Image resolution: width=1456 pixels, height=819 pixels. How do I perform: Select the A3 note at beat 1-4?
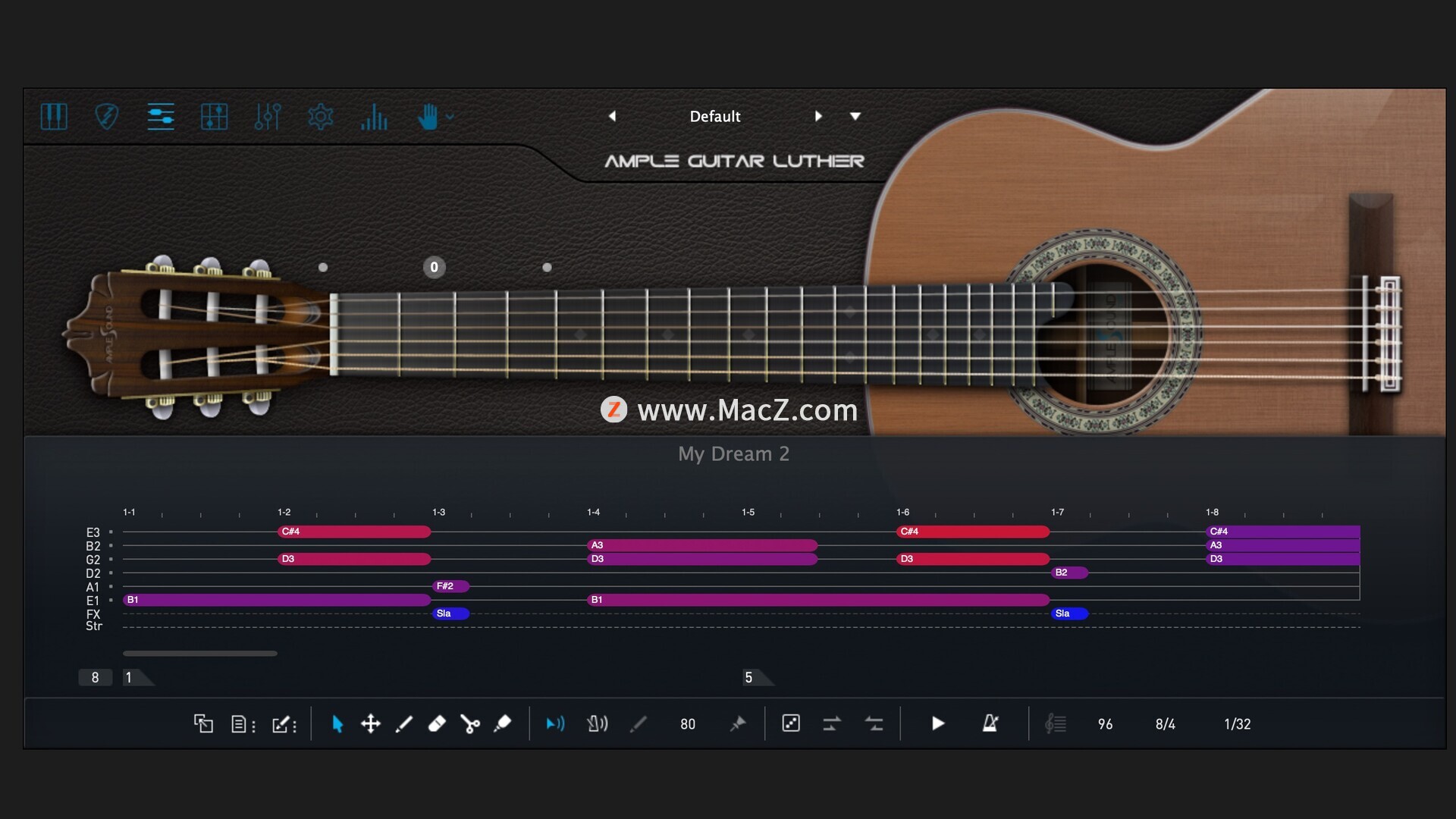702,545
